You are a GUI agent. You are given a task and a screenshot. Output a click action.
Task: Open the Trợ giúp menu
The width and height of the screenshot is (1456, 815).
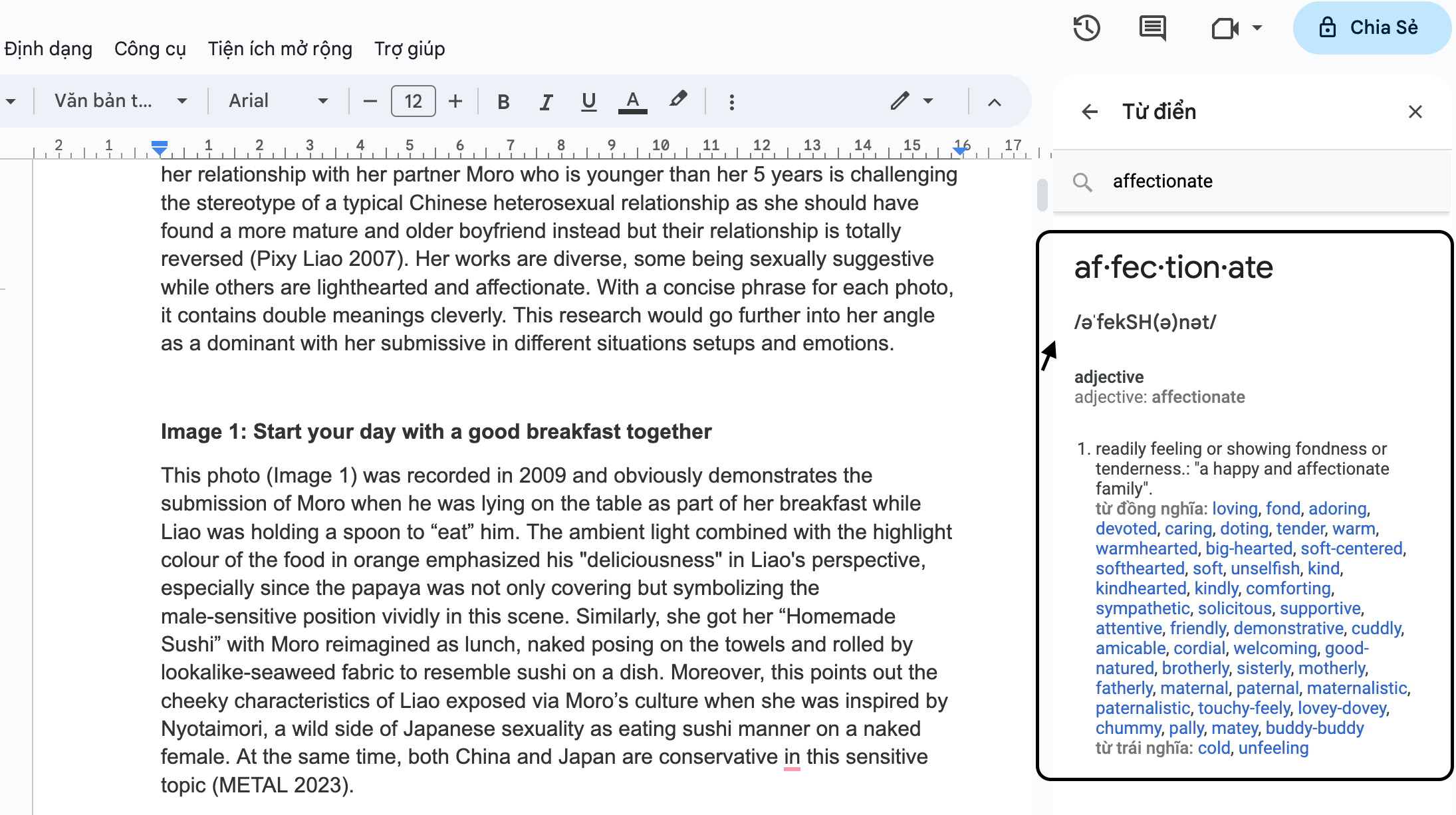[409, 49]
